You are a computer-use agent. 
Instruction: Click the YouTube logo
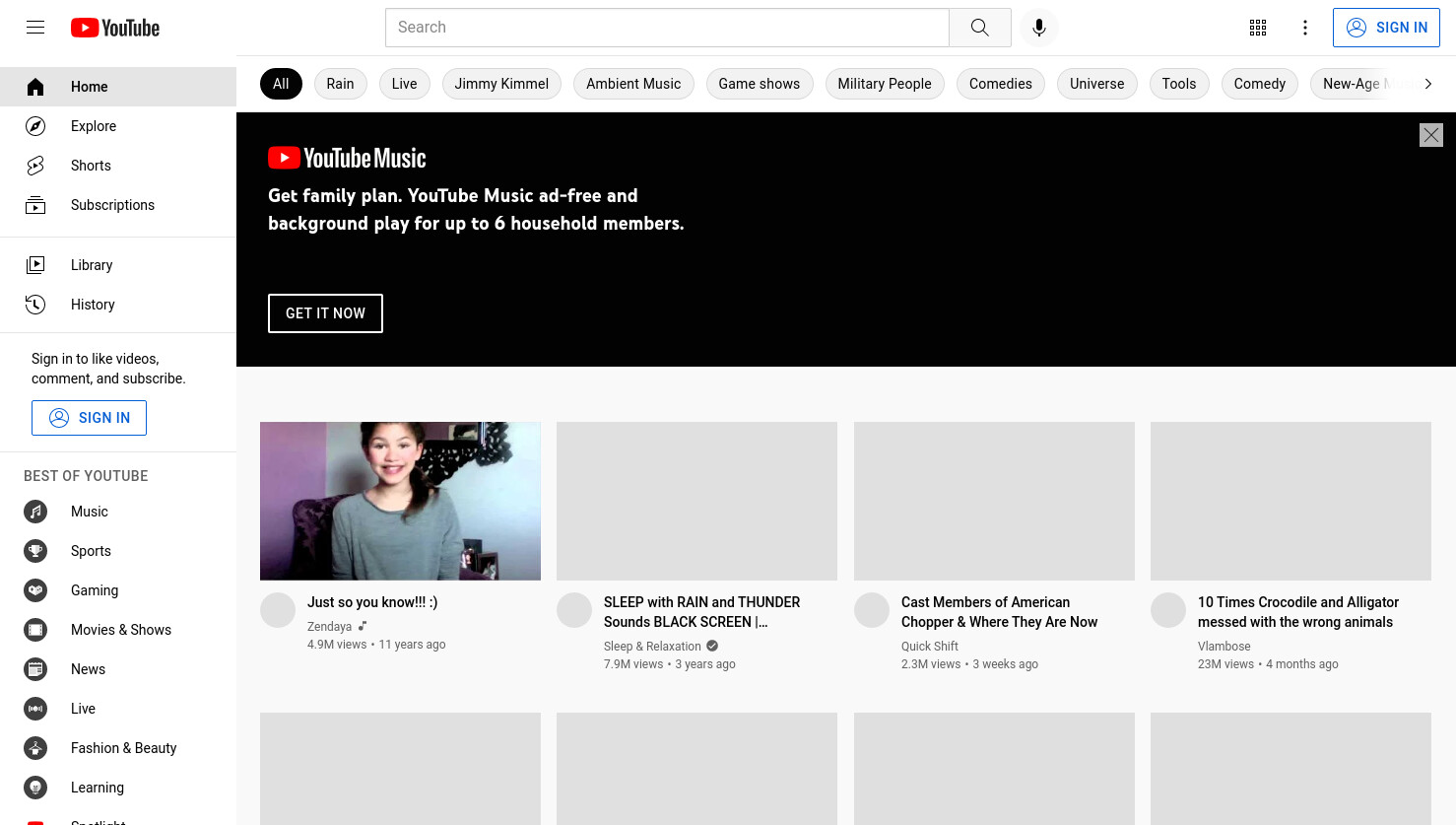pos(115,28)
